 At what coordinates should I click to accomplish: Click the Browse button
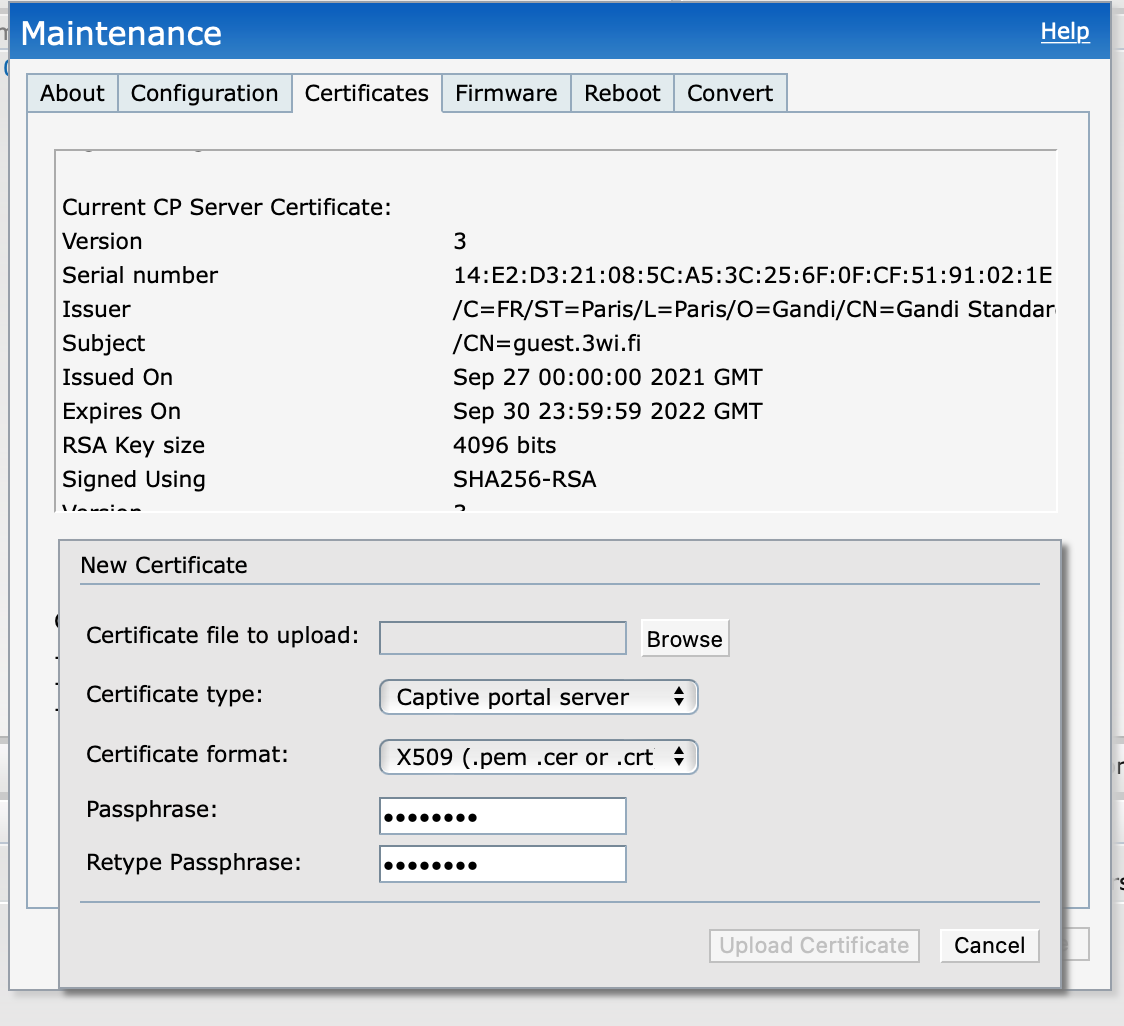pyautogui.click(x=684, y=637)
